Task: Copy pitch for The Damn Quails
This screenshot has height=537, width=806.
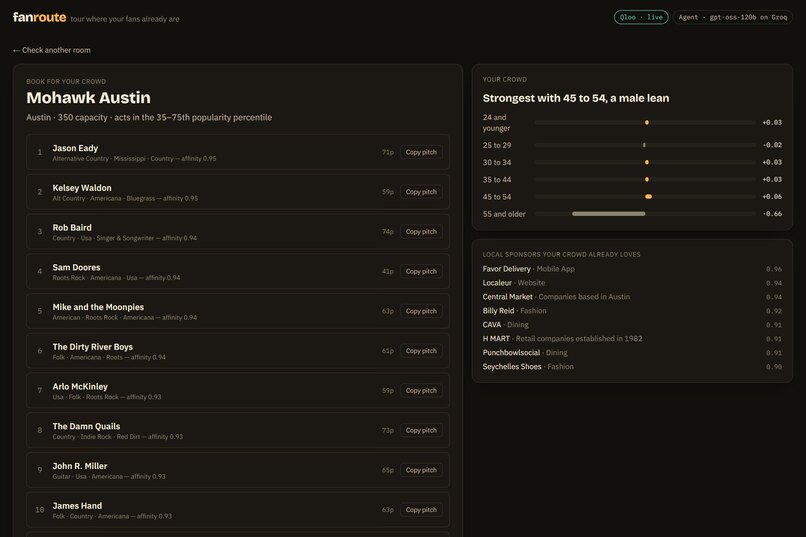Action: tap(421, 430)
